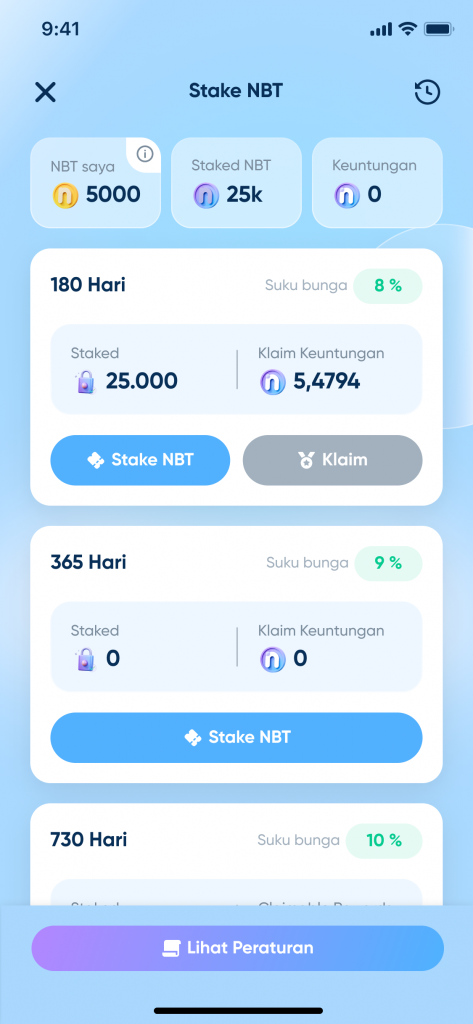Open Lihat Peraturan rules
The image size is (473, 1024).
click(238, 948)
